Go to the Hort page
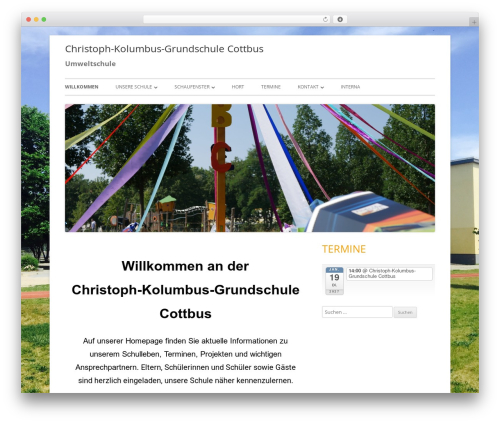 coord(238,87)
